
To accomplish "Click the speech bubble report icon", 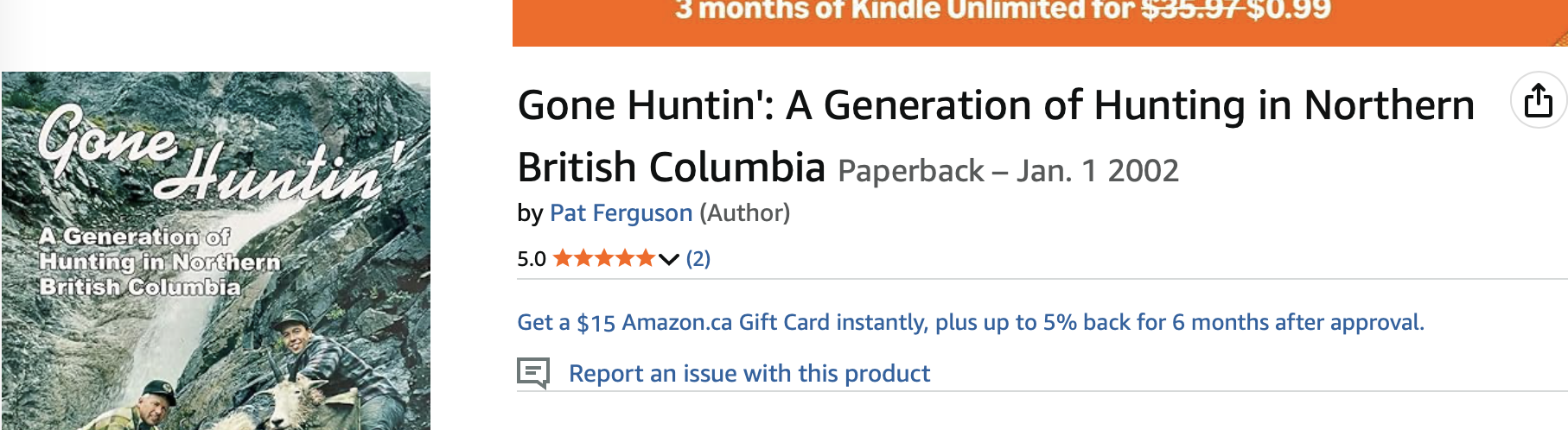I will click(x=532, y=373).
